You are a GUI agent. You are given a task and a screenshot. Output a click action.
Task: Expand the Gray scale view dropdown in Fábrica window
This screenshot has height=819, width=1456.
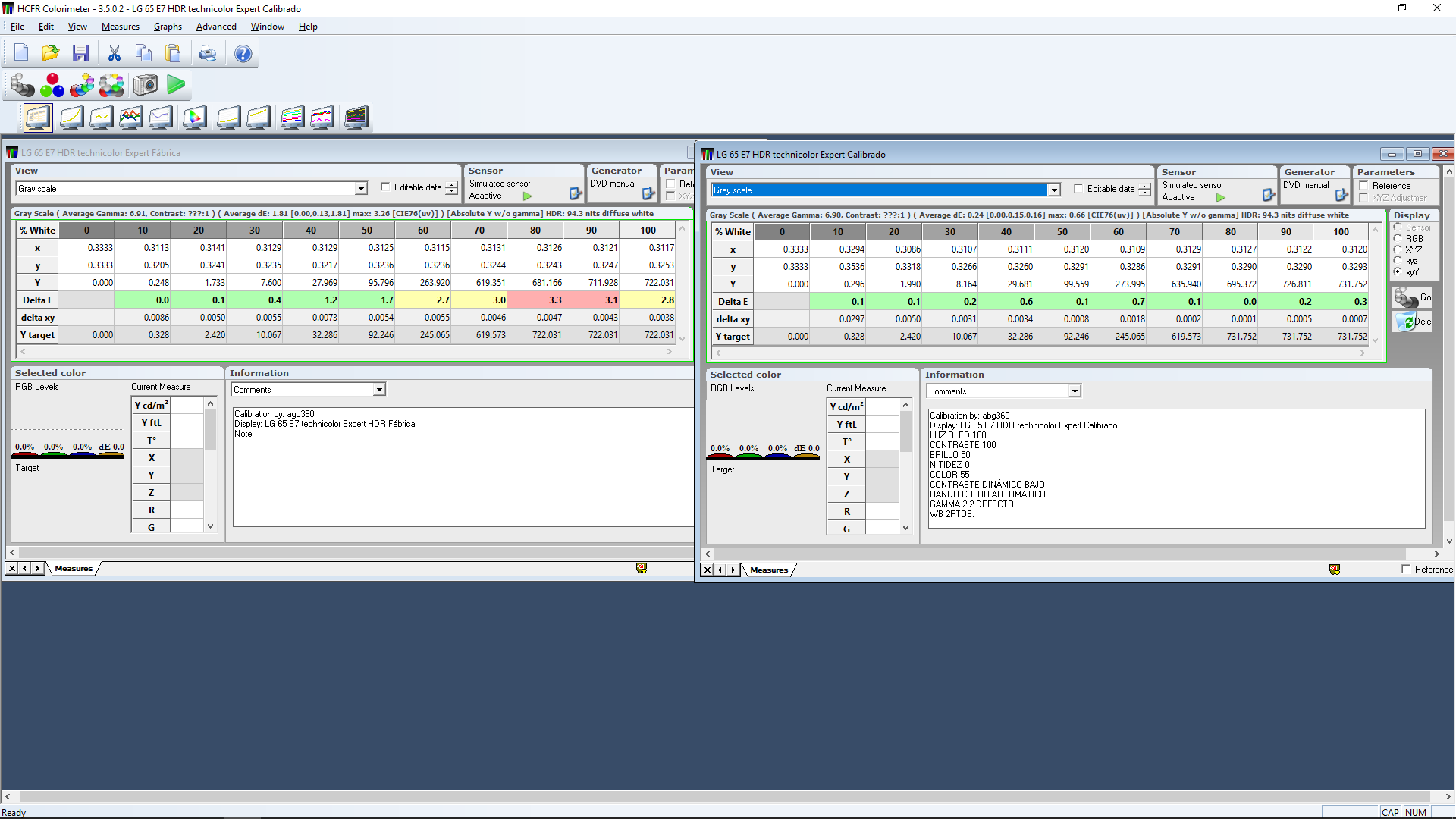click(361, 189)
